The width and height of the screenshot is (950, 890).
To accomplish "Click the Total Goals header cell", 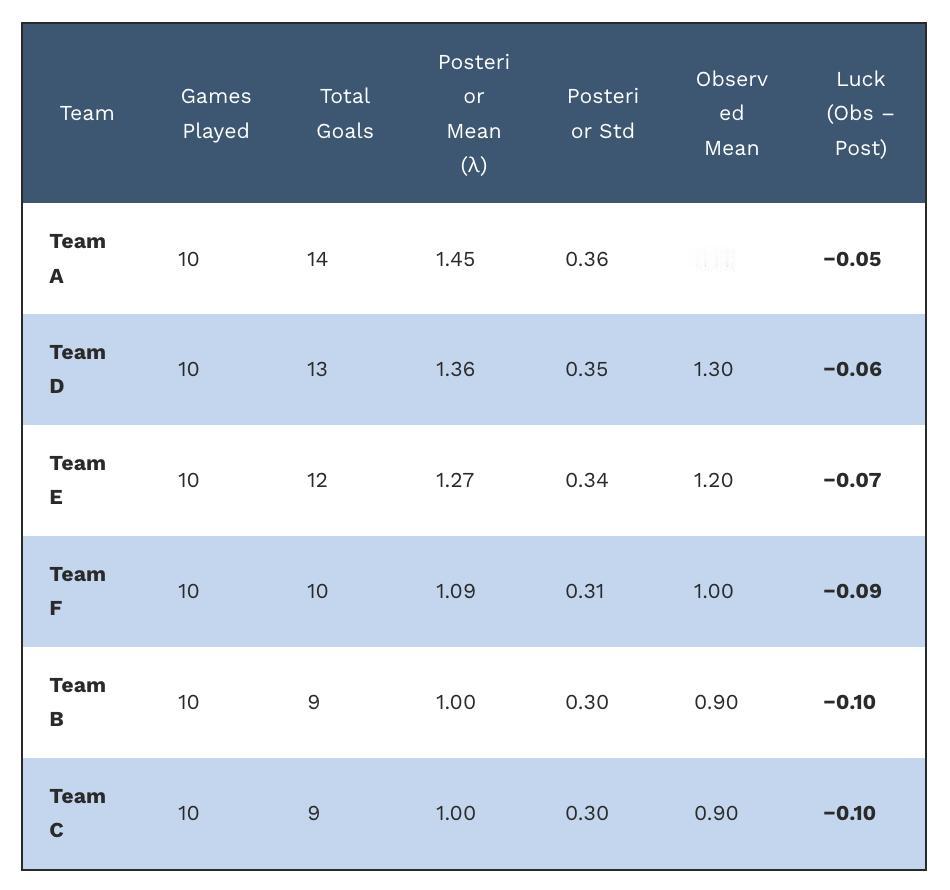I will pyautogui.click(x=345, y=113).
